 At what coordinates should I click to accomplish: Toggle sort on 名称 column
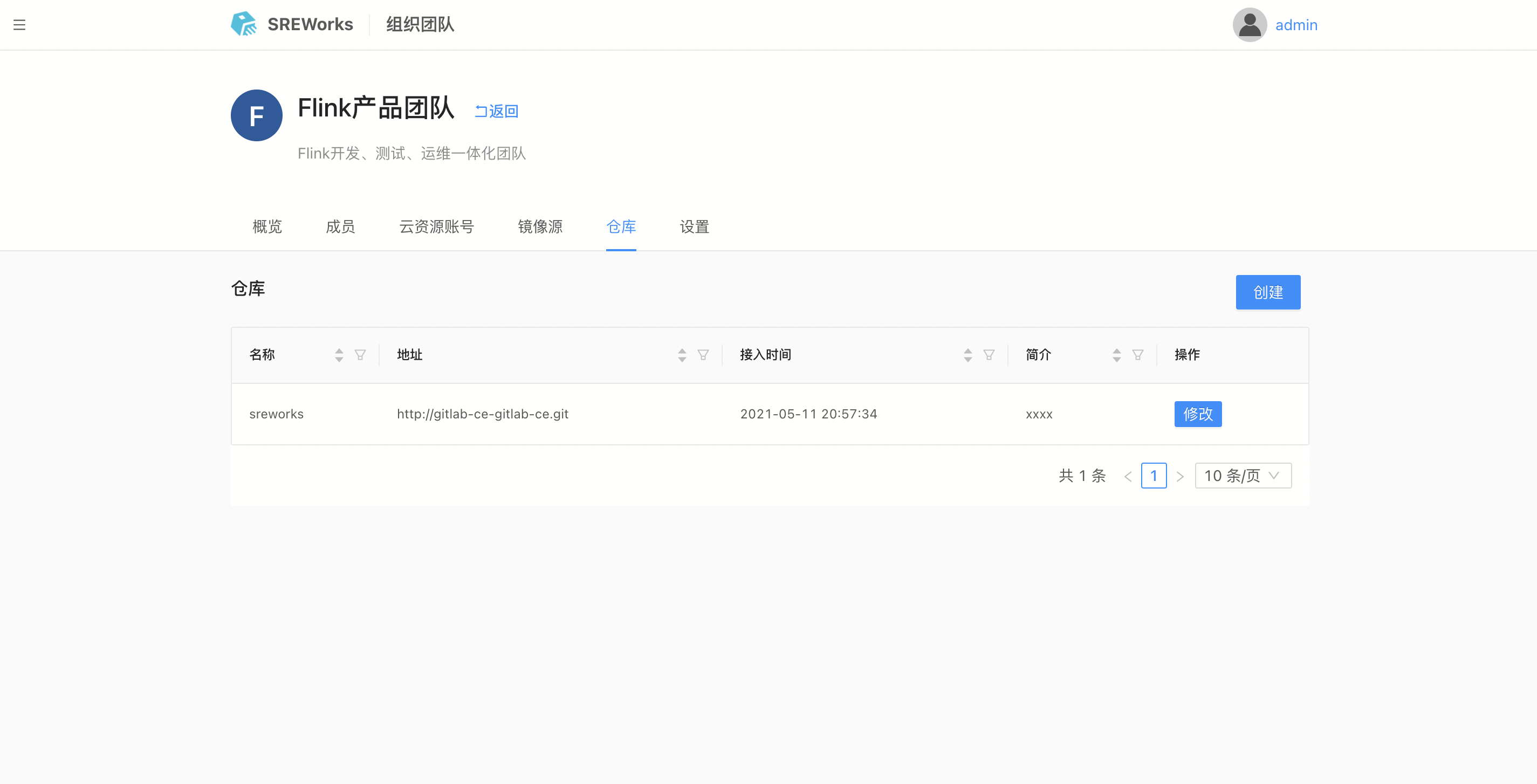coord(339,355)
